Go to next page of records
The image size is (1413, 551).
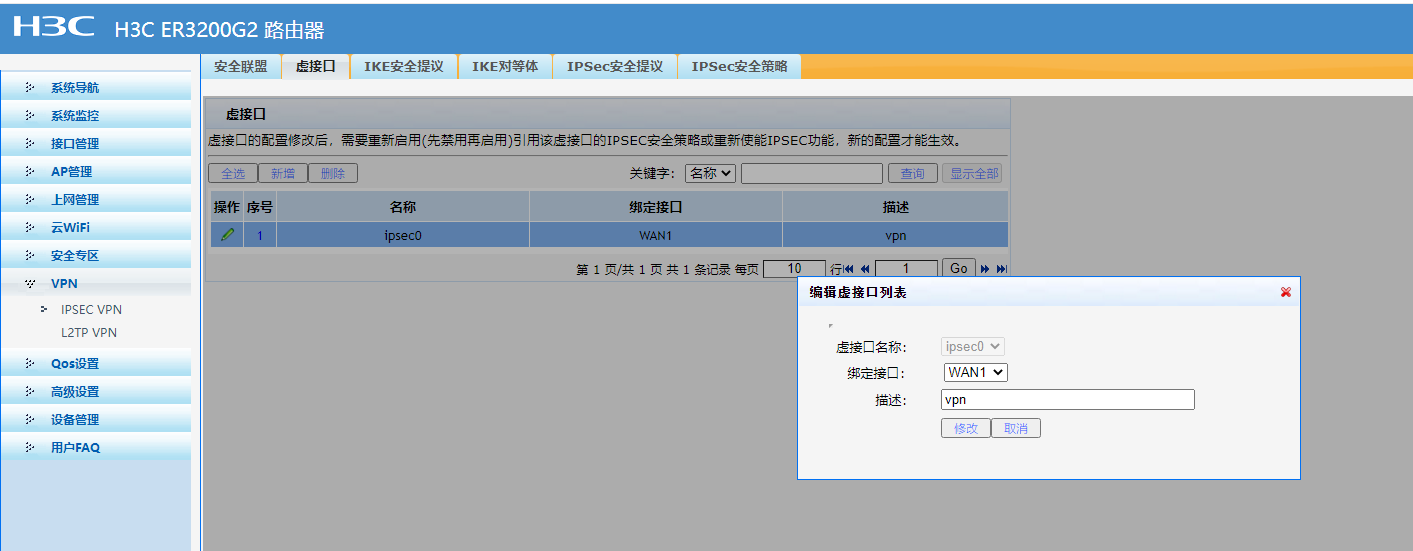(985, 269)
